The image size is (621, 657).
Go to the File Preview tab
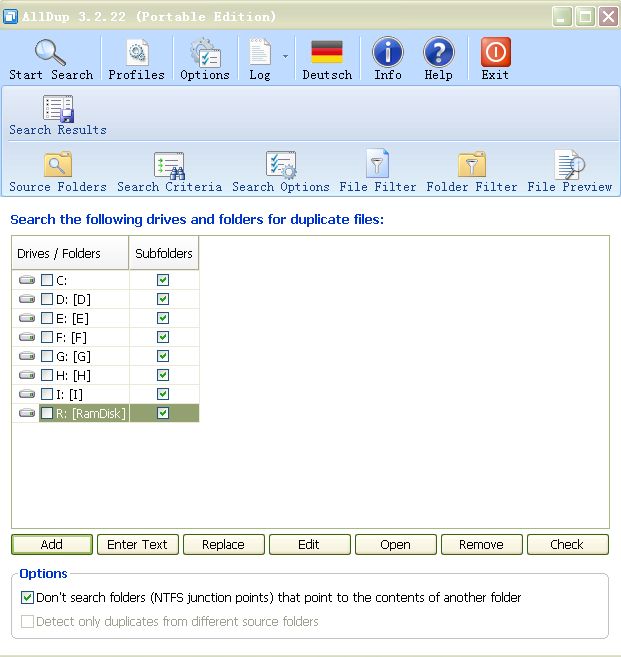click(569, 166)
